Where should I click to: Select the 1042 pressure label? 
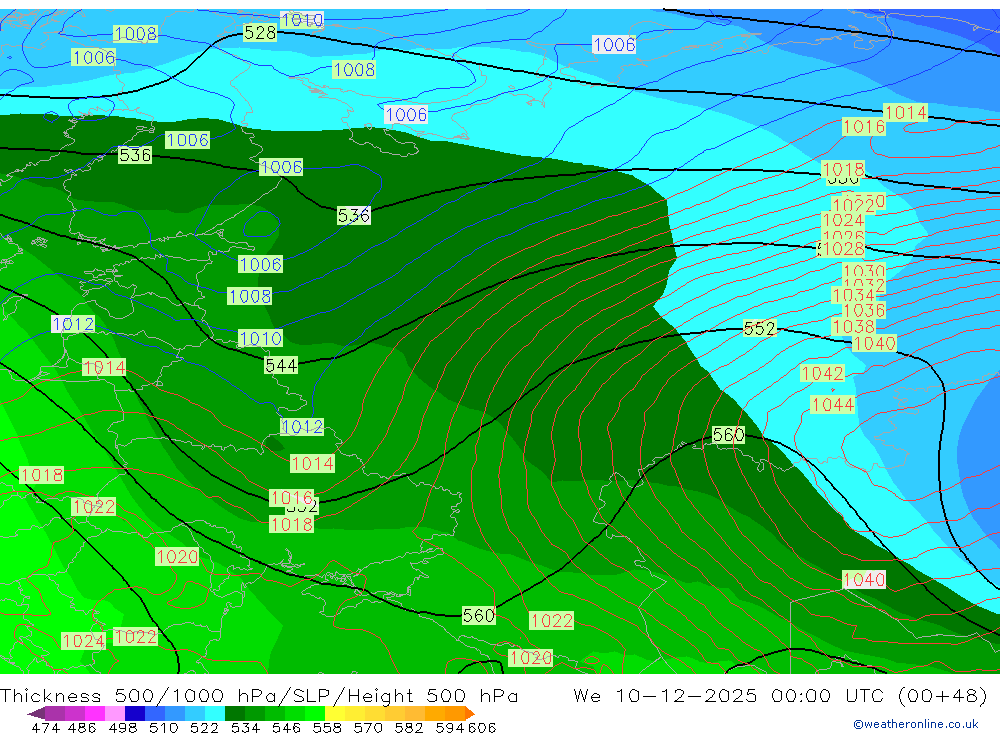pos(822,373)
